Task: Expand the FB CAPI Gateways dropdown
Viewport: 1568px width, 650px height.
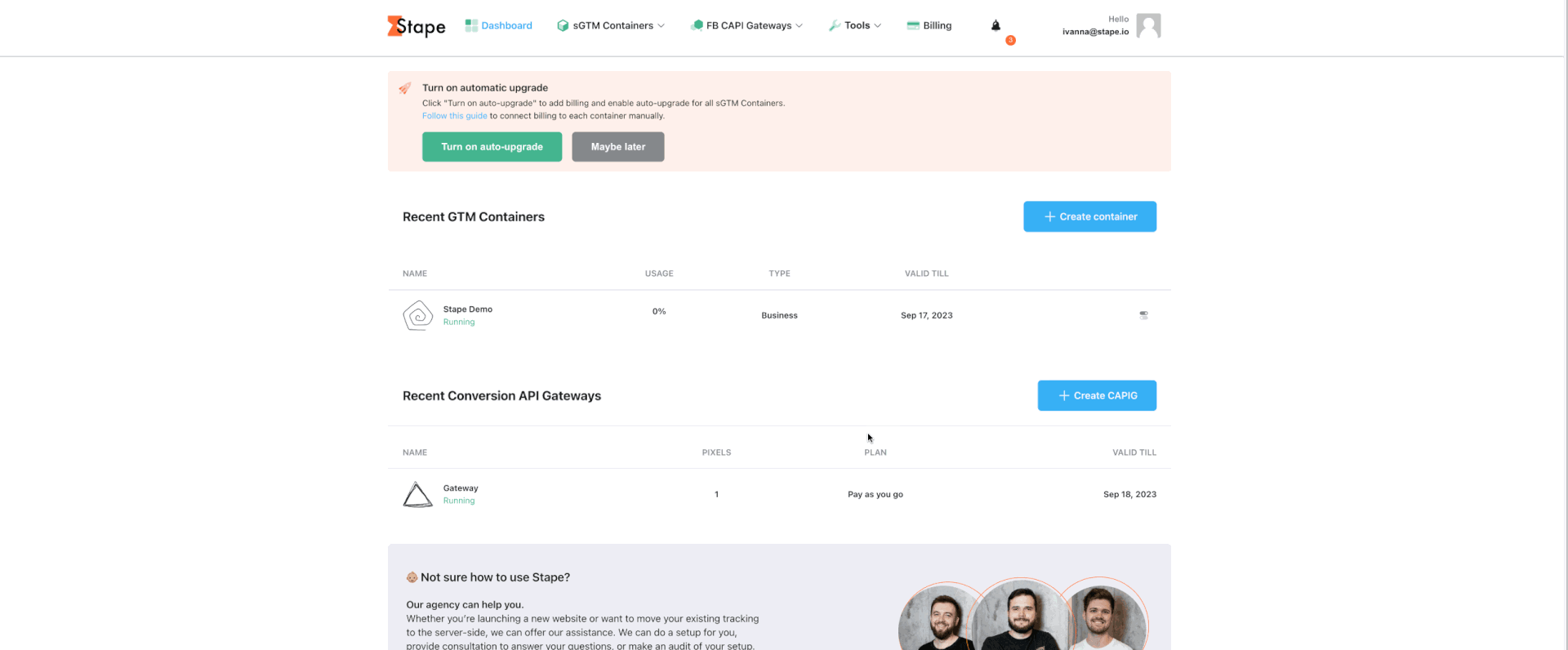Action: 746,25
